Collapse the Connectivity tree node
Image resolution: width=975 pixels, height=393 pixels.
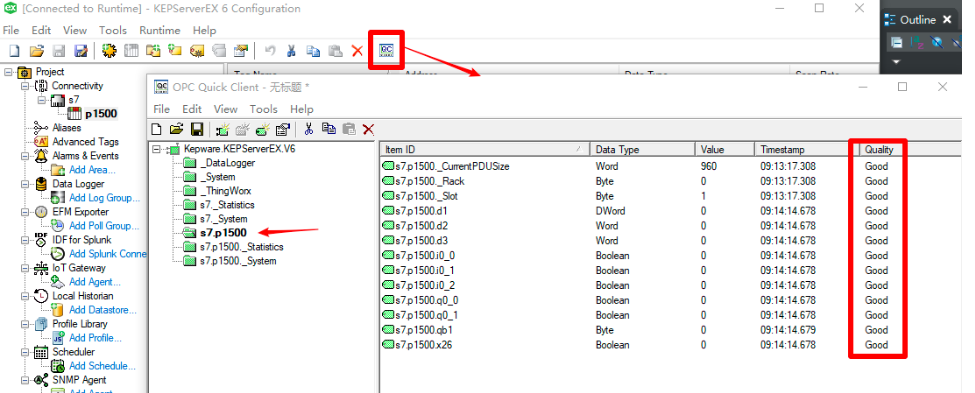(25, 86)
